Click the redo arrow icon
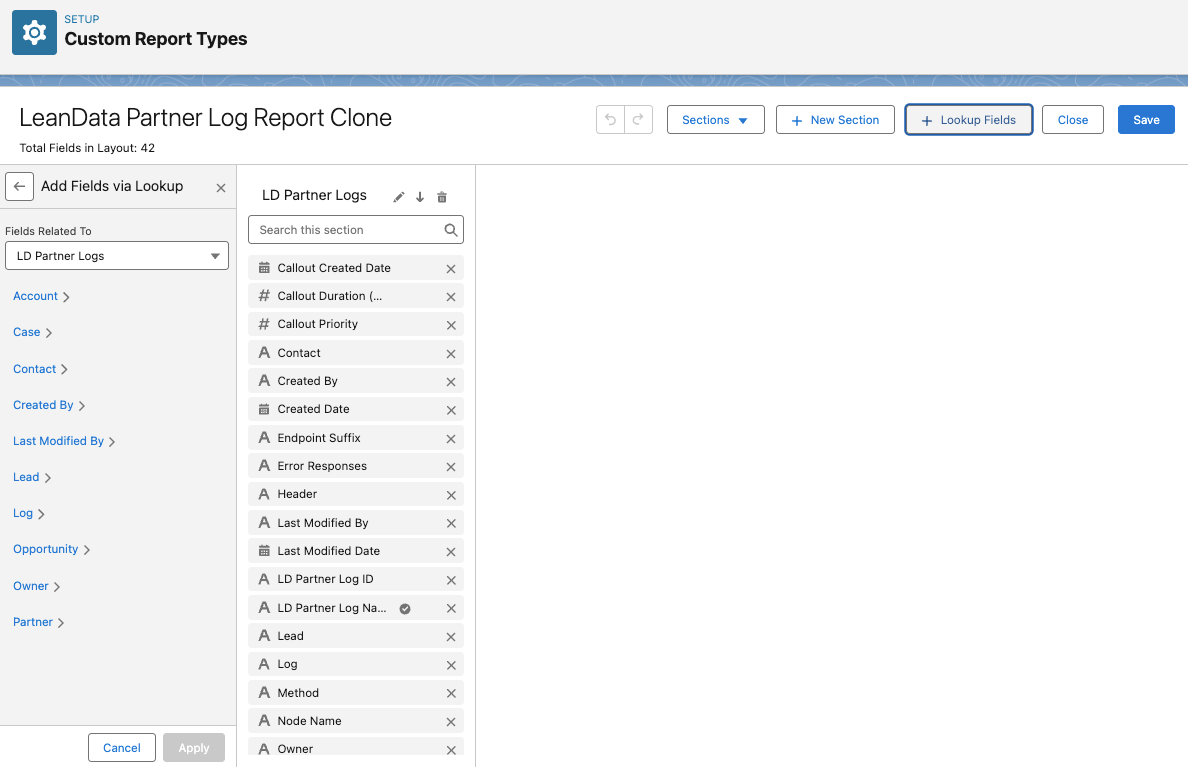The image size is (1188, 767). 639,120
